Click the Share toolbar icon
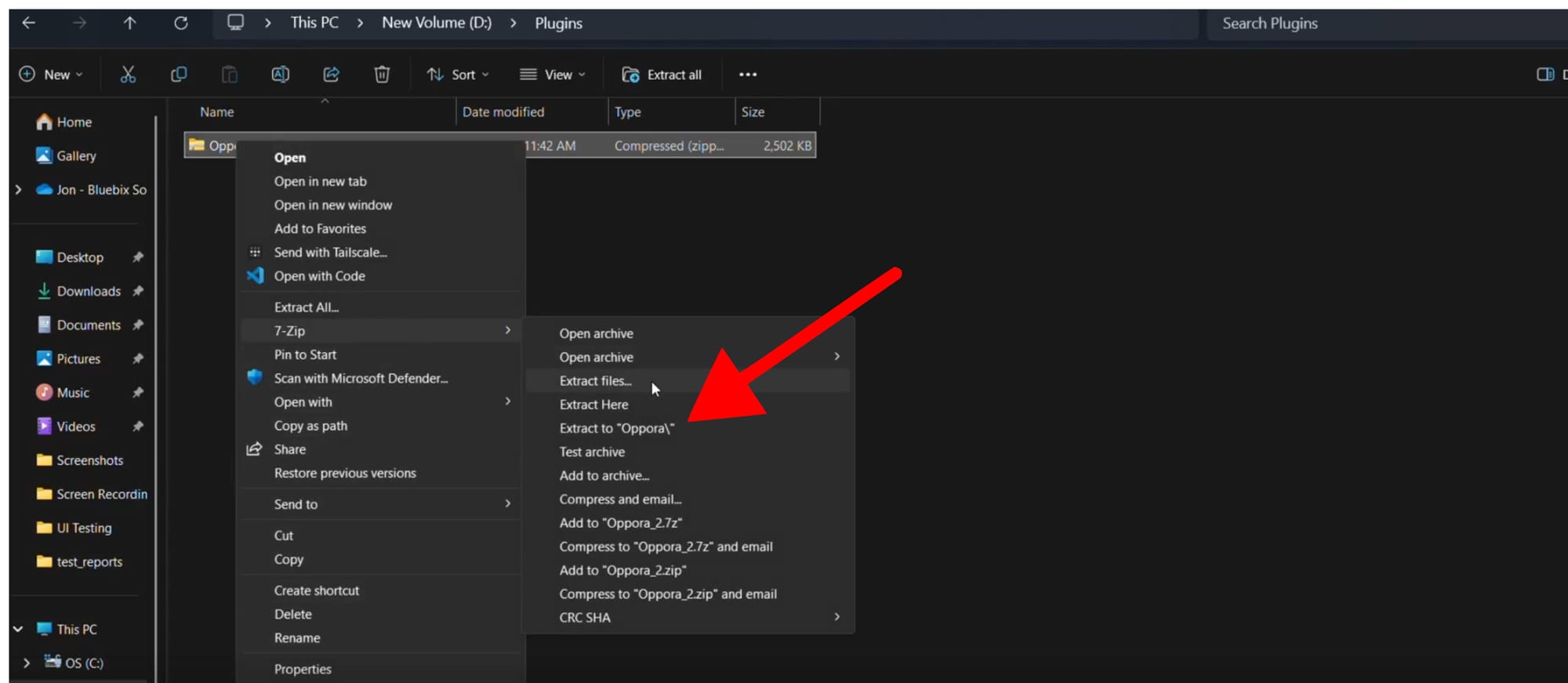Viewport: 1568px width, 683px height. (x=331, y=74)
